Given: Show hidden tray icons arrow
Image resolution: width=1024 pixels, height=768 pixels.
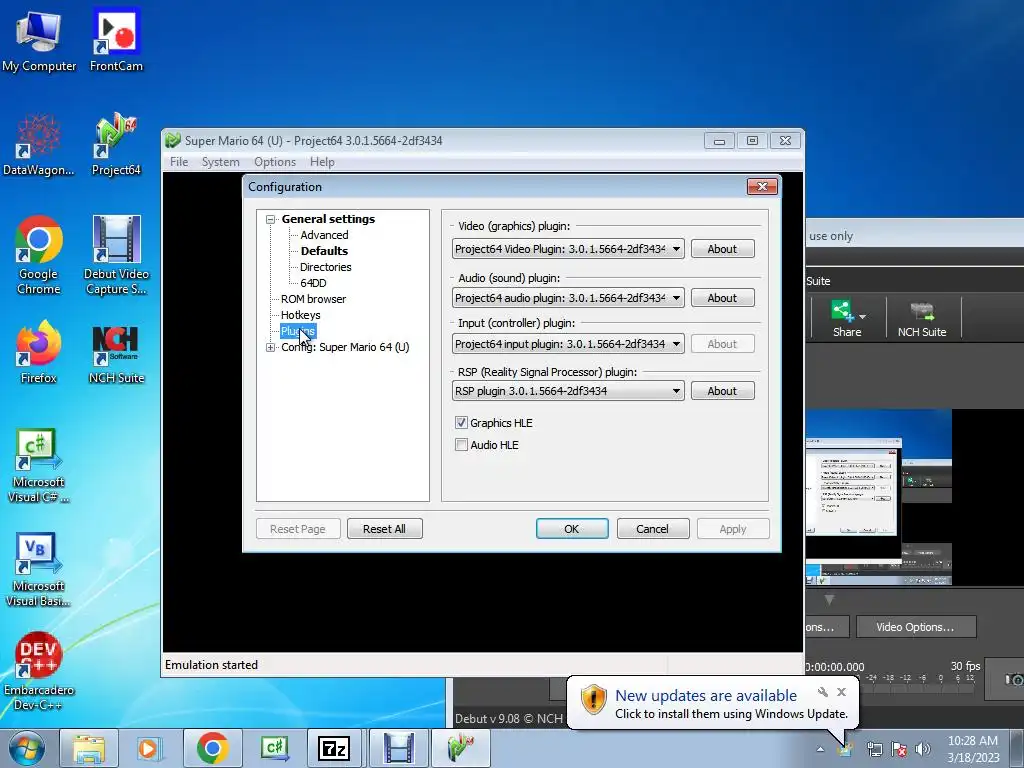Looking at the screenshot, I should click(x=820, y=749).
